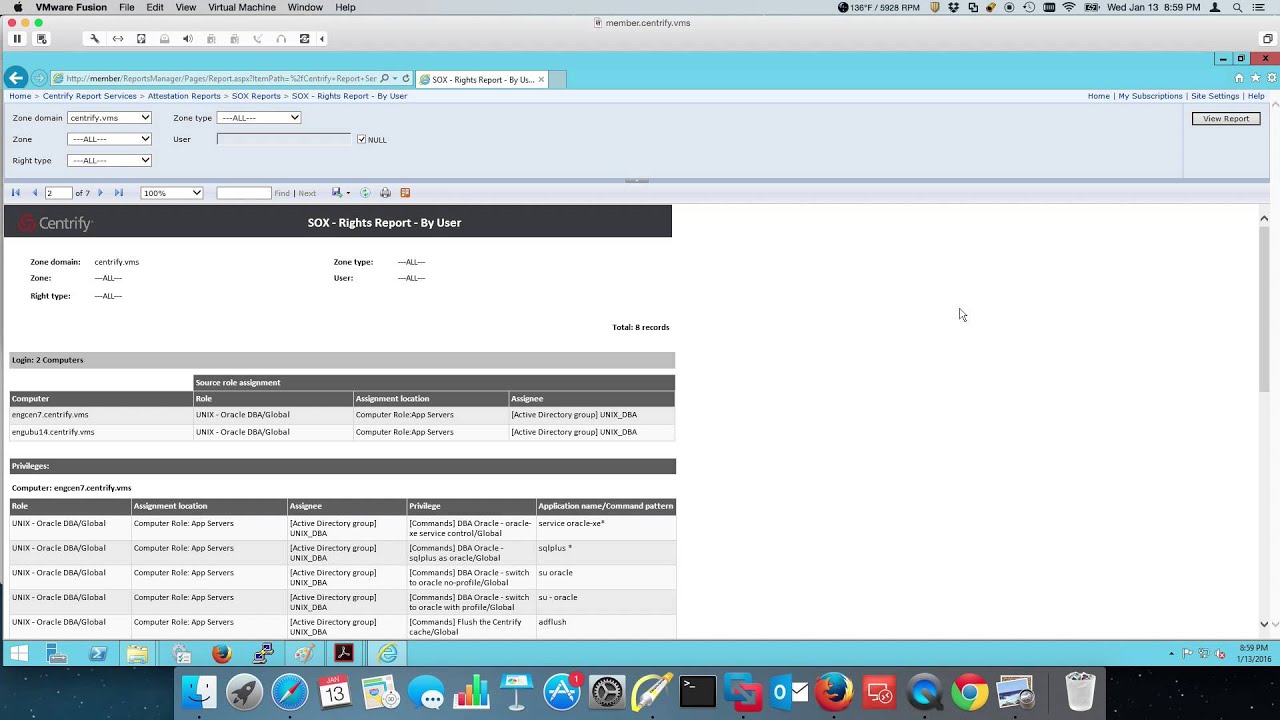Open Windows Start button

[x=18, y=654]
